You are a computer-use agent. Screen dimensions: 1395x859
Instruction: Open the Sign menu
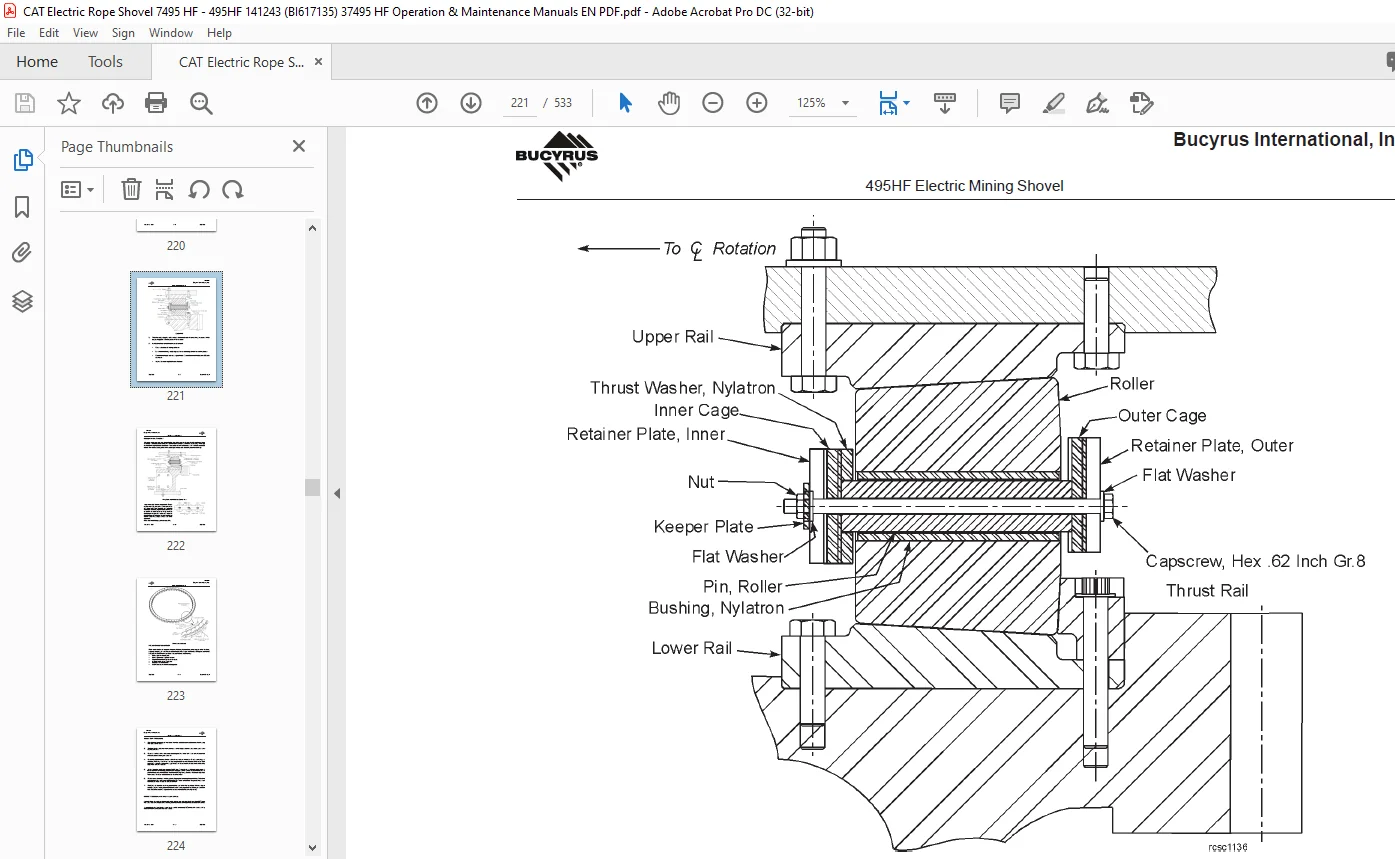click(123, 33)
